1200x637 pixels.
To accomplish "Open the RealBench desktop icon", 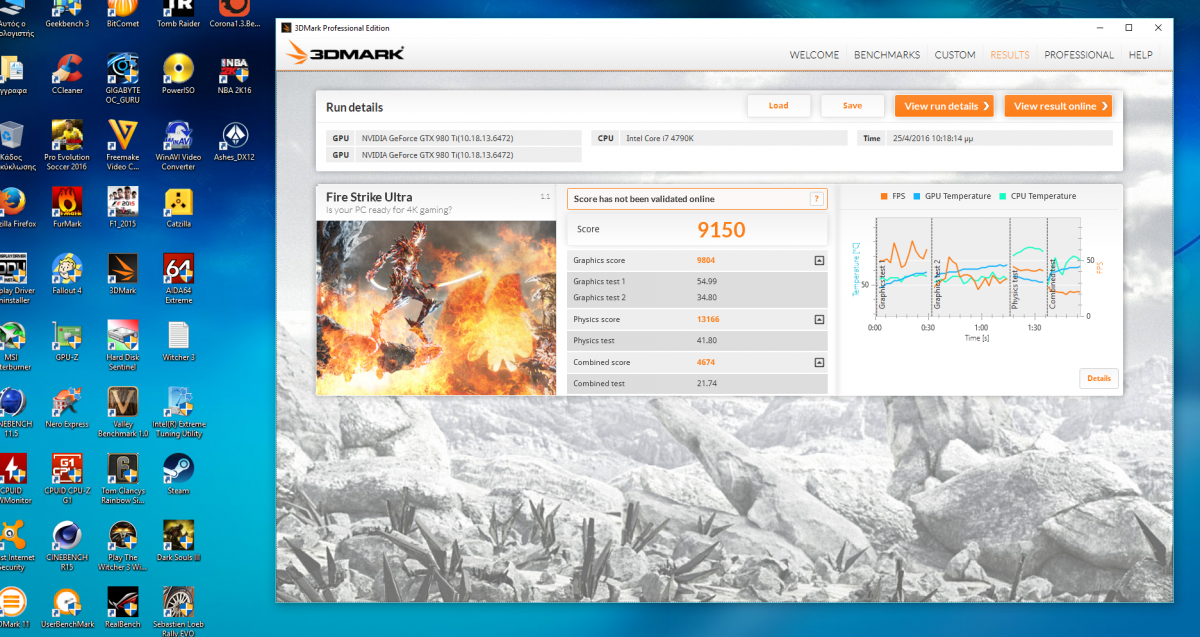I will click(x=122, y=605).
